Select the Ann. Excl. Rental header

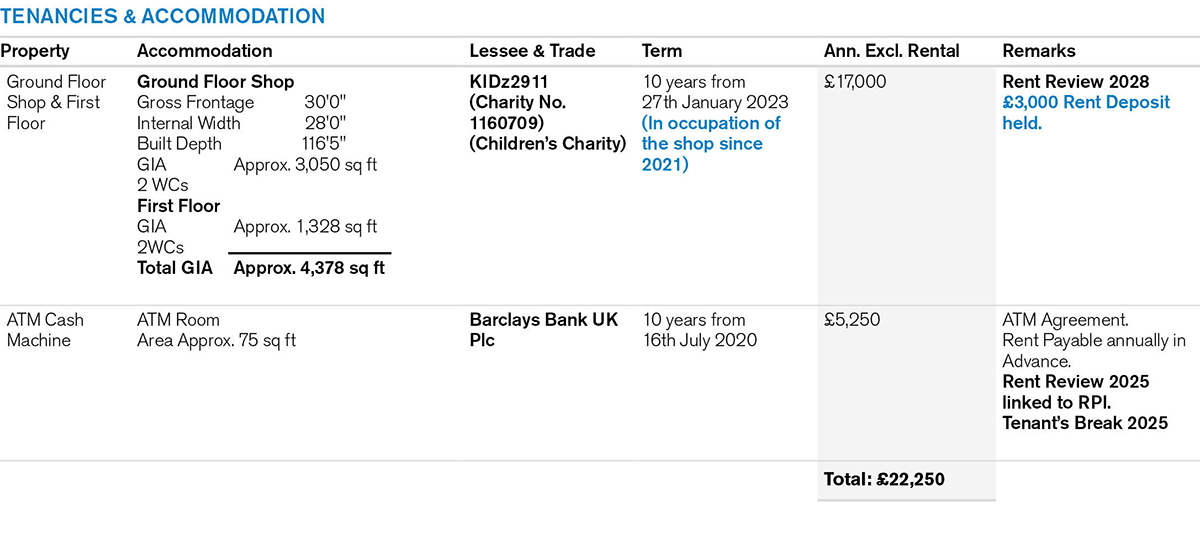891,51
